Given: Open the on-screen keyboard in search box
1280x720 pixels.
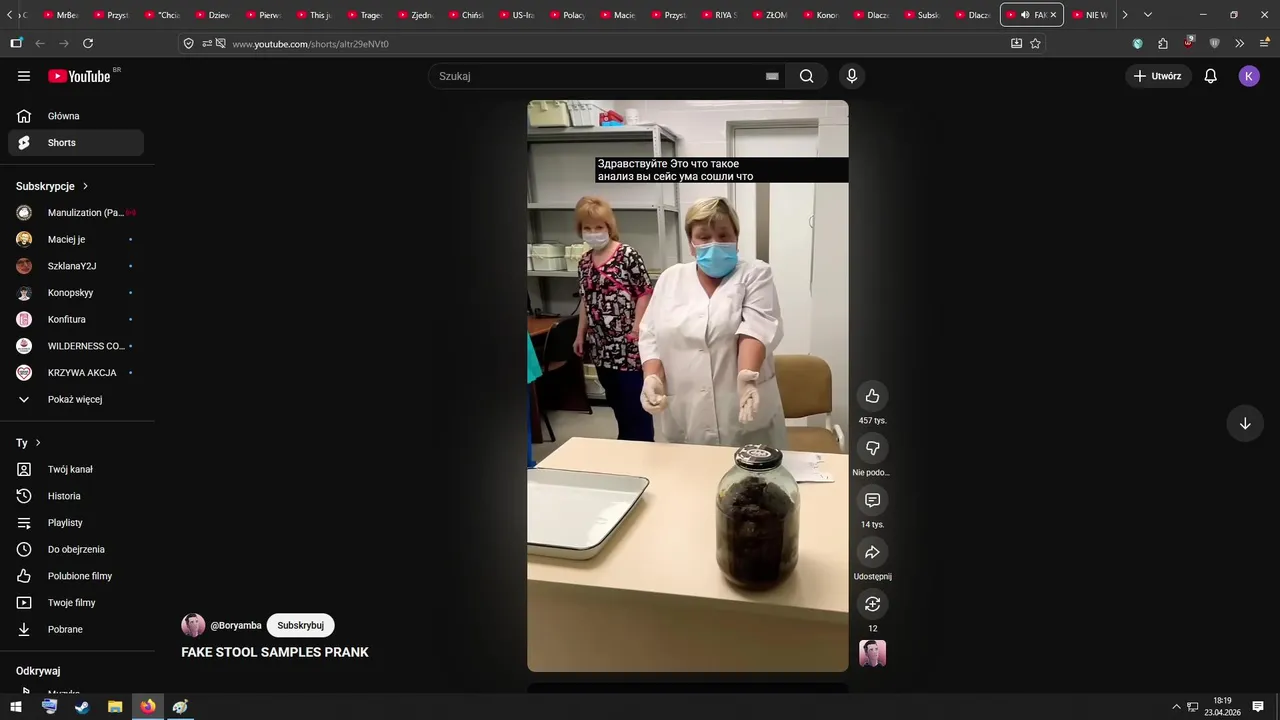Looking at the screenshot, I should [x=772, y=76].
